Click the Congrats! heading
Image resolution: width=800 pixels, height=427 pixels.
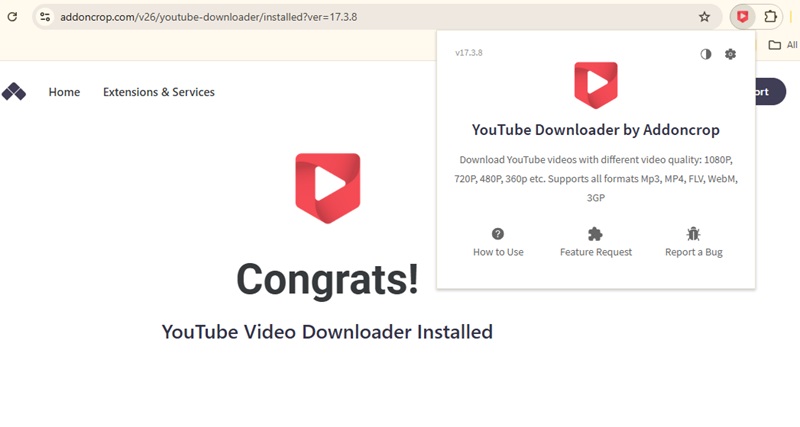[328, 279]
